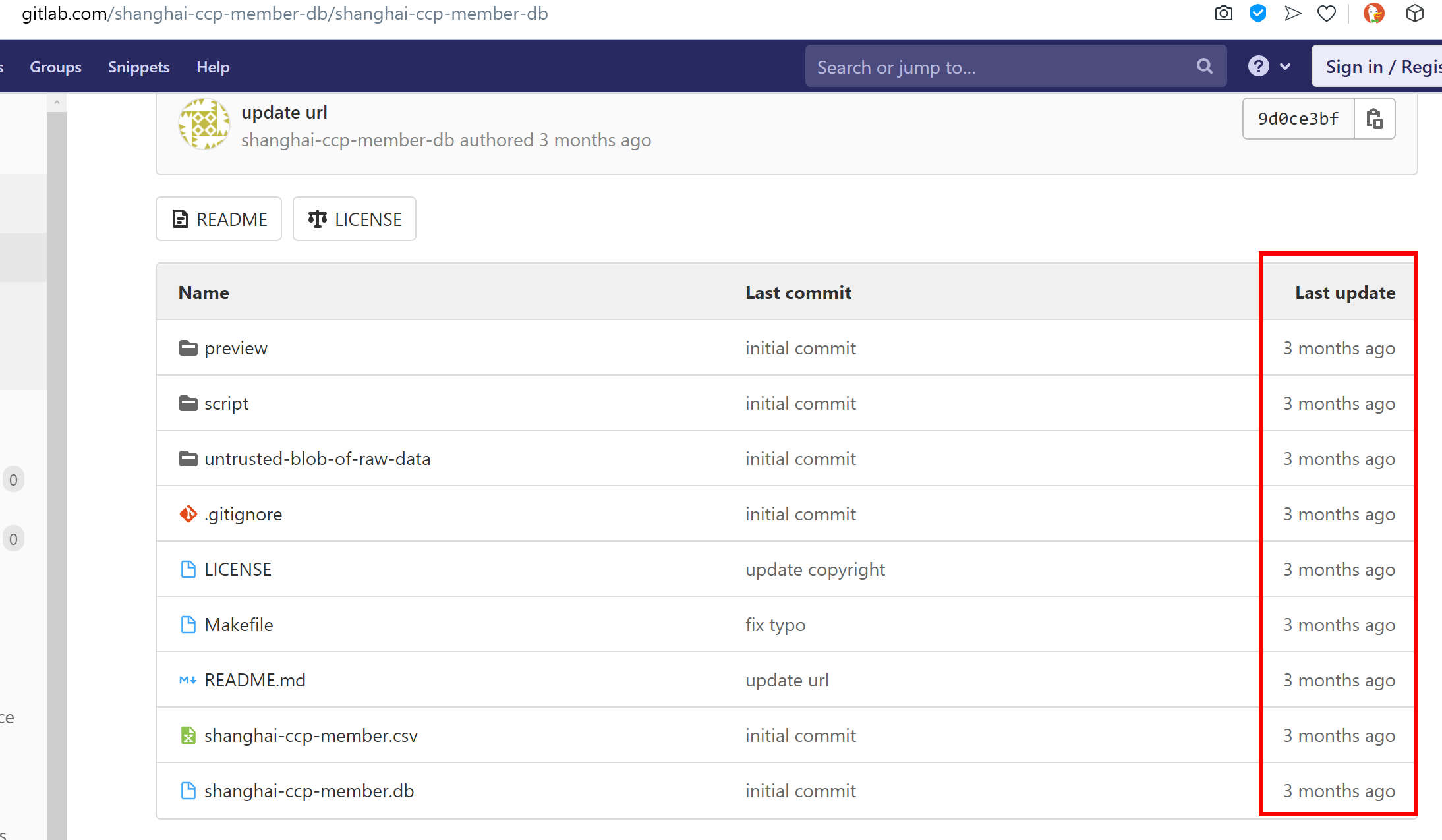Click the 9d0ce3bf commit hash
The image size is (1442, 840).
pyautogui.click(x=1298, y=119)
